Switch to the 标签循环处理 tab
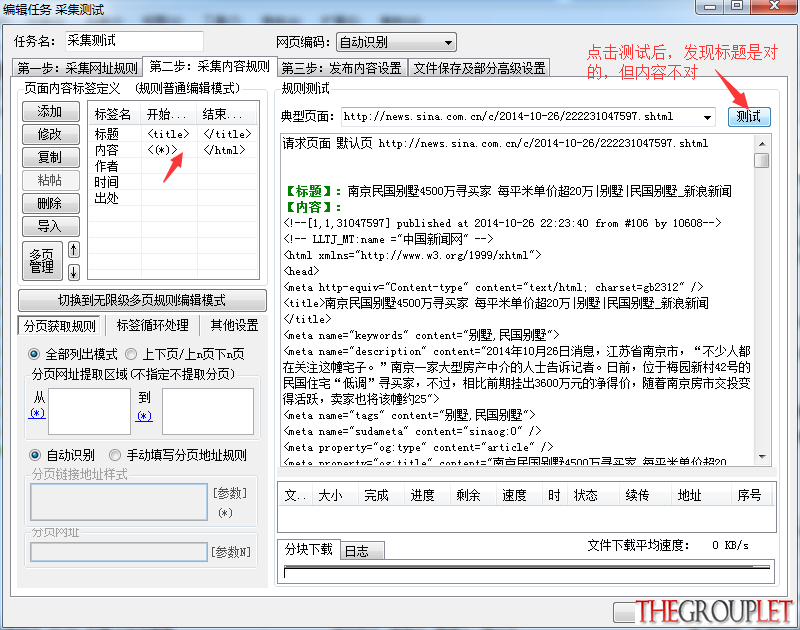Image resolution: width=800 pixels, height=630 pixels. [x=153, y=325]
